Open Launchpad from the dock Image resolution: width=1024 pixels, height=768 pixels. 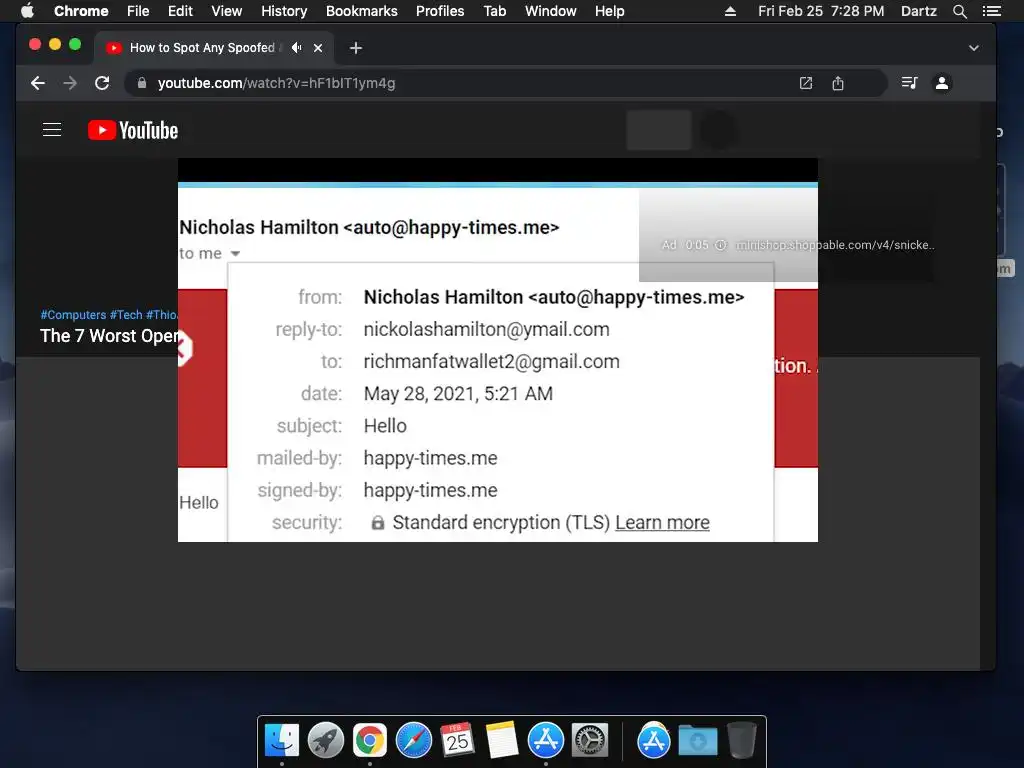326,741
